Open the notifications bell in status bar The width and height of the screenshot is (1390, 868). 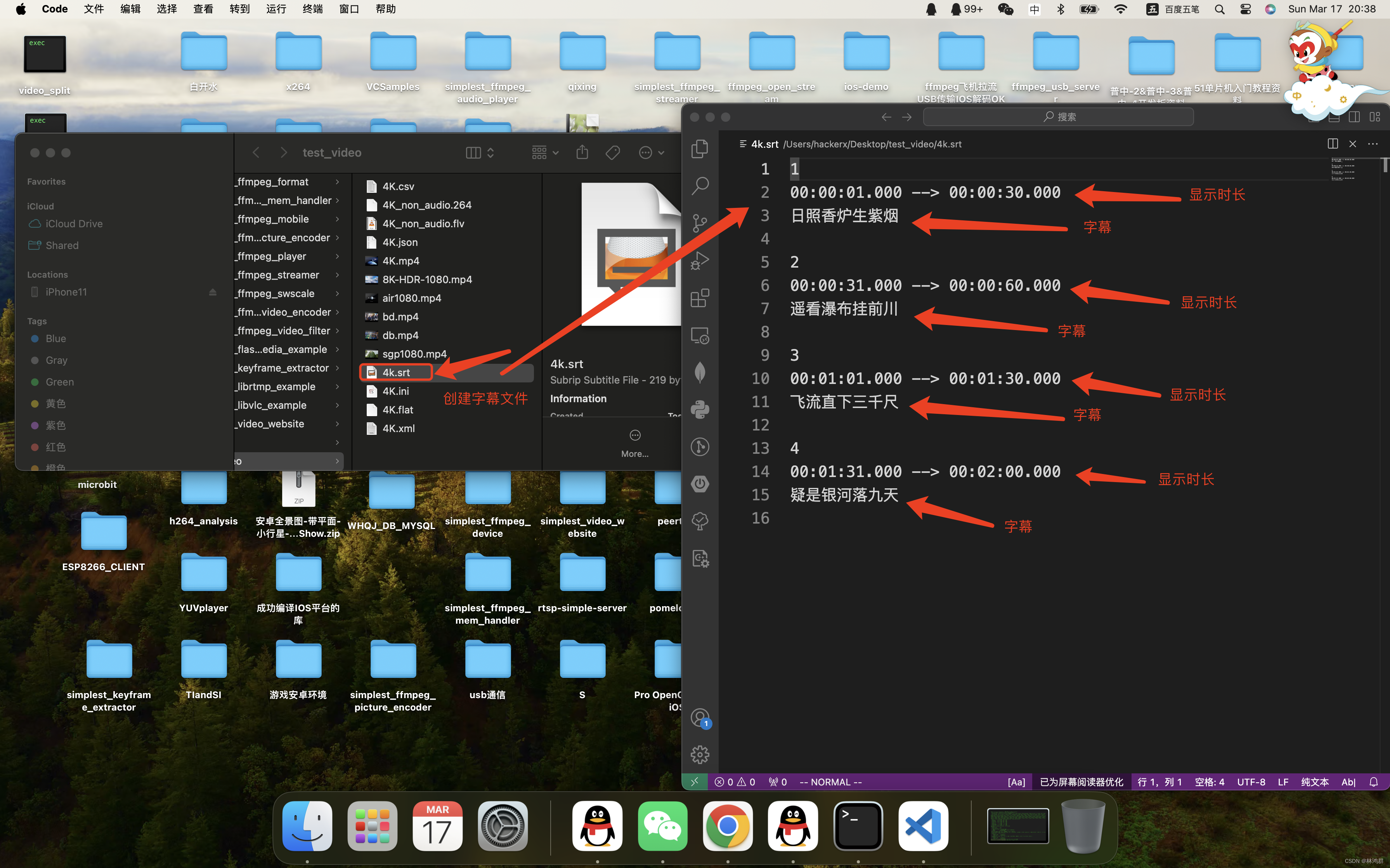pyautogui.click(x=1373, y=782)
